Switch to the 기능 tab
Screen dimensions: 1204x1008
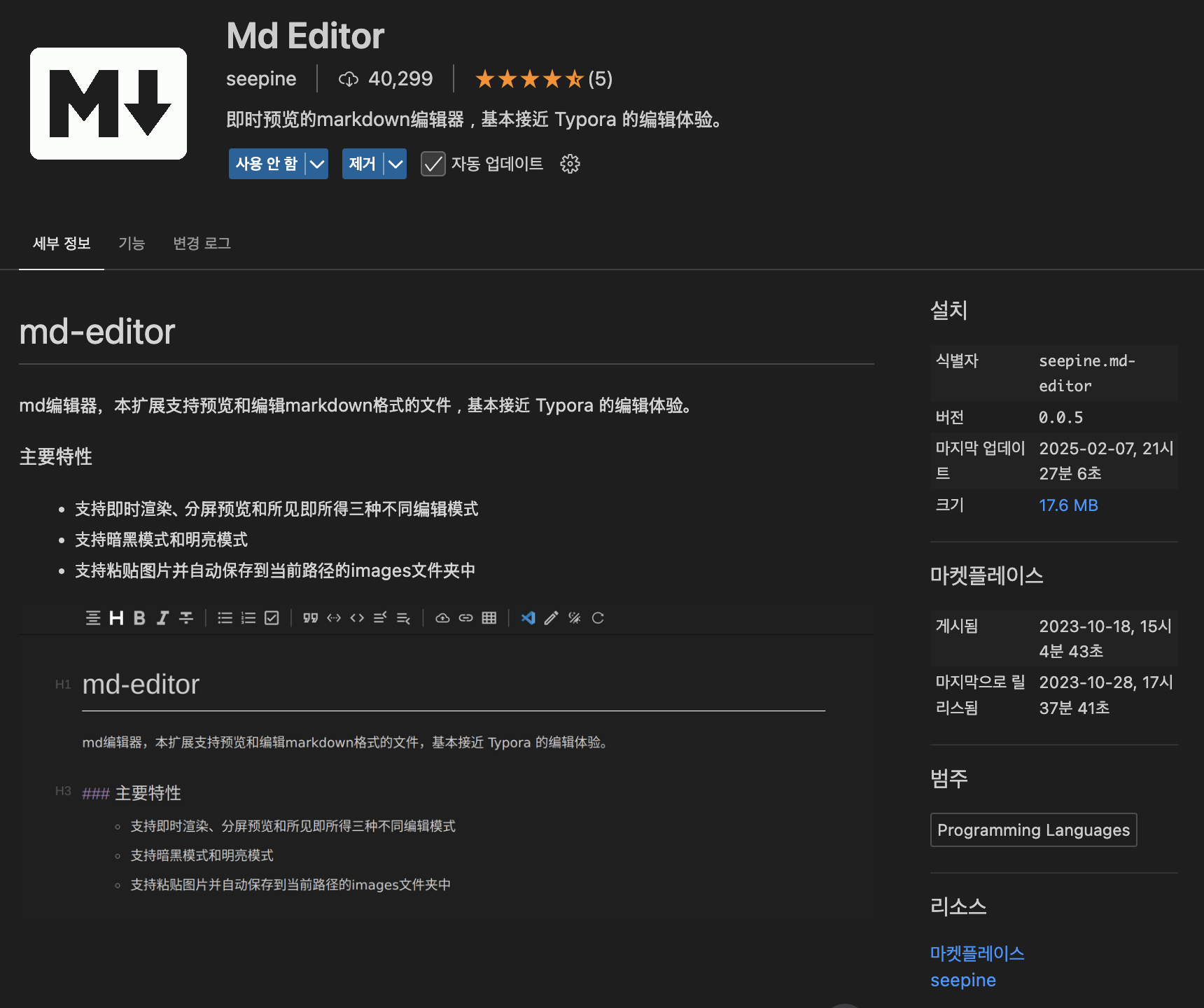pos(132,244)
